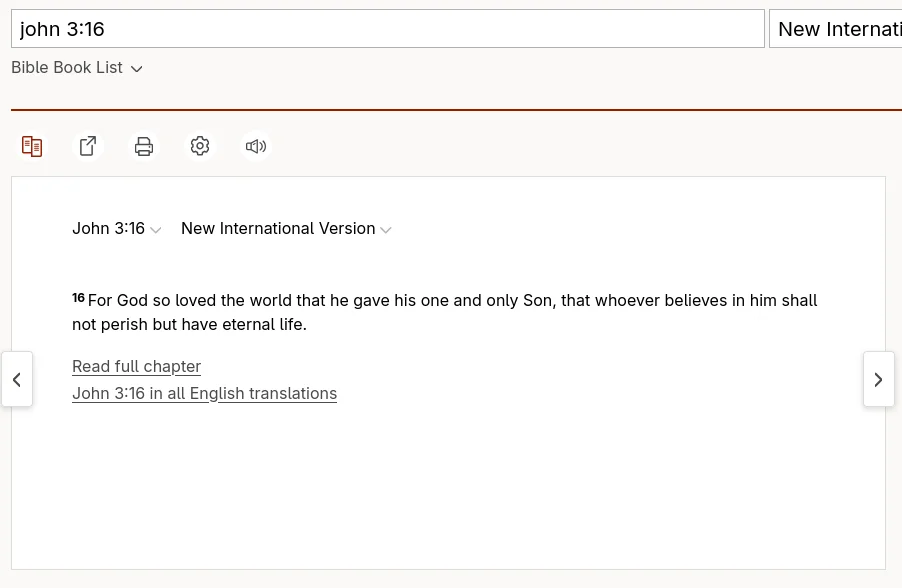The image size is (902, 588).
Task: Click the share passage icon
Action: pos(88,147)
